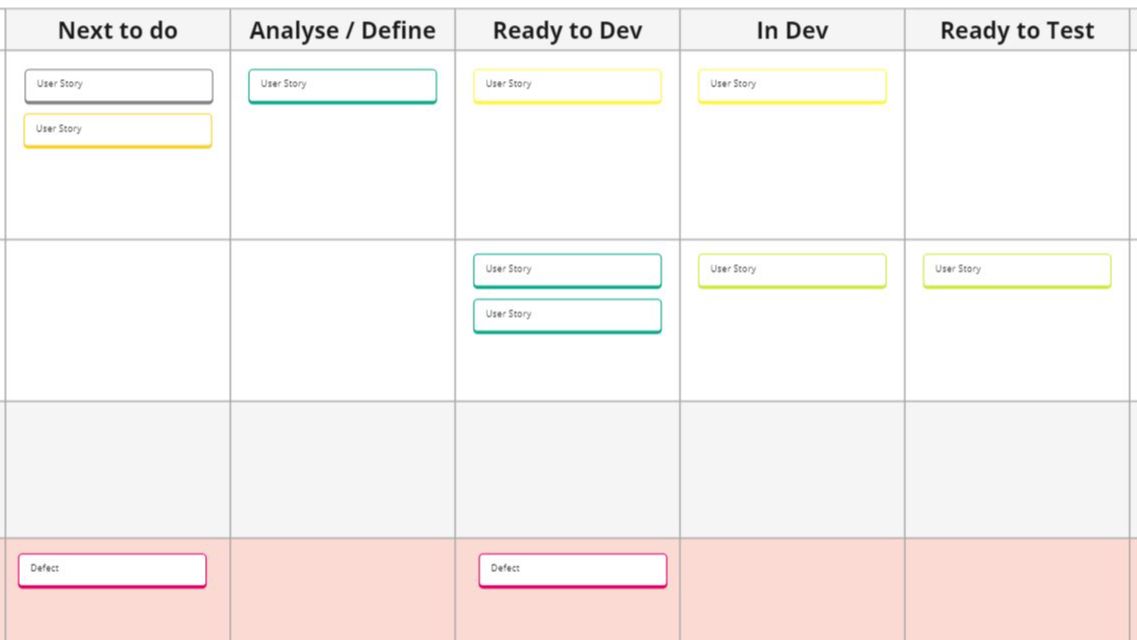Select yellow User Story in Ready to Dev
Viewport: 1137px width, 640px height.
pyautogui.click(x=567, y=86)
